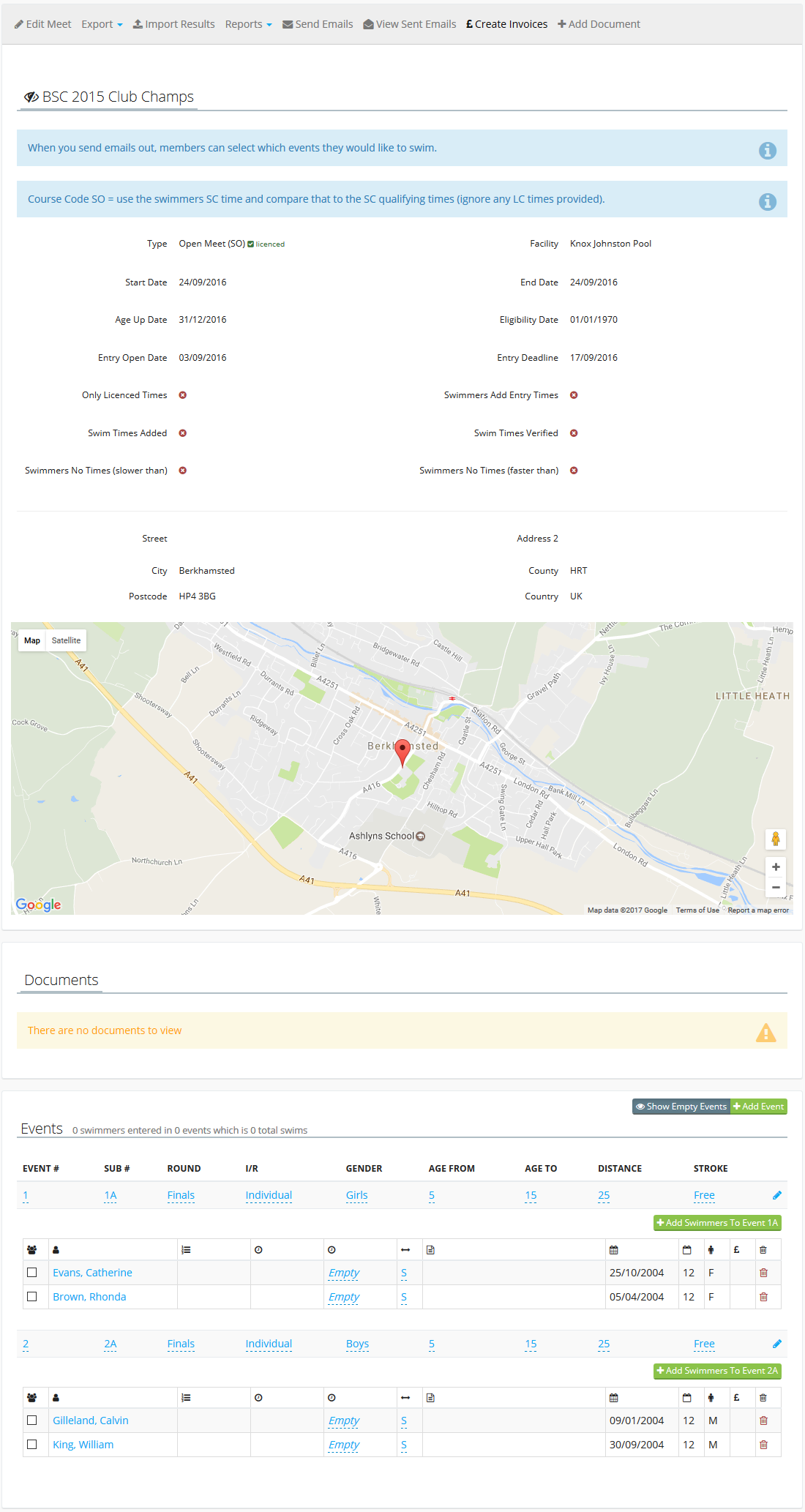Delete Brown, Rhonda with the trash icon
805x1512 pixels.
click(x=763, y=1297)
